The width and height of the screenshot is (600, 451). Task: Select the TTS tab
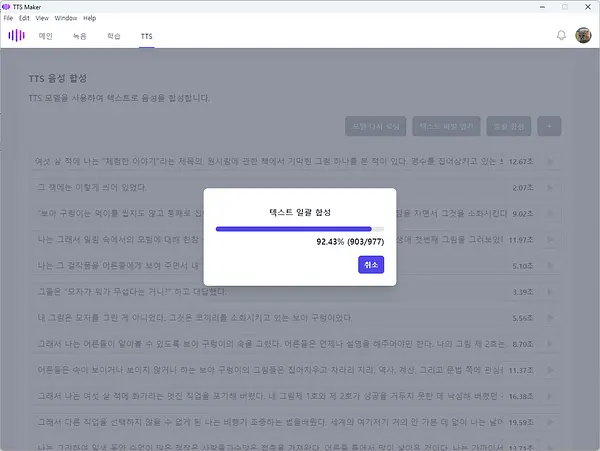coord(147,36)
